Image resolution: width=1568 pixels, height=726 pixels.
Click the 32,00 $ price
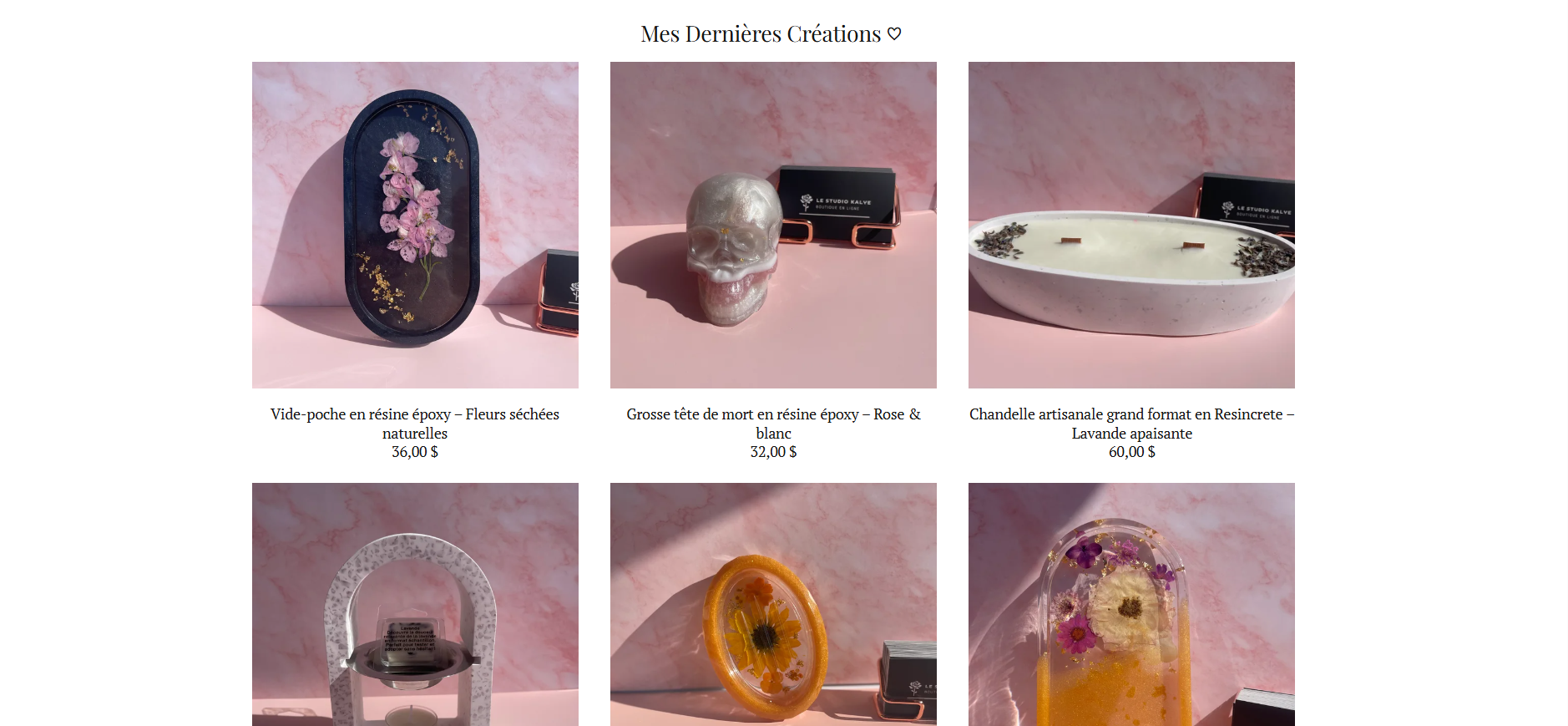tap(773, 452)
